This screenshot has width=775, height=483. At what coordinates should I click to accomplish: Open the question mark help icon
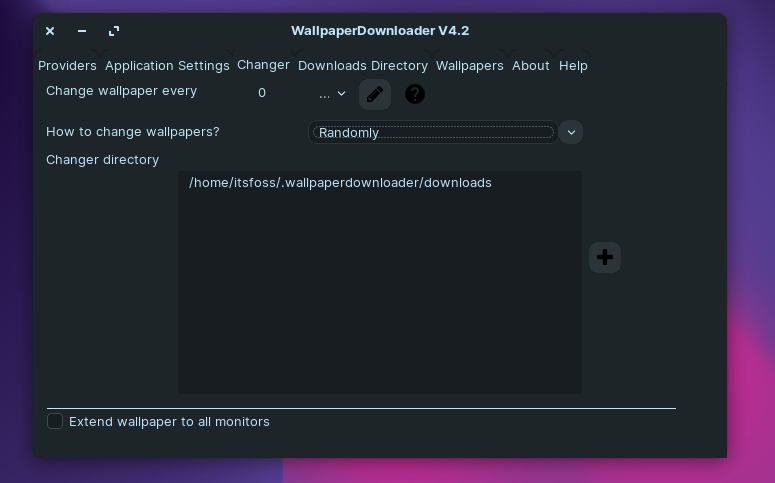[415, 94]
